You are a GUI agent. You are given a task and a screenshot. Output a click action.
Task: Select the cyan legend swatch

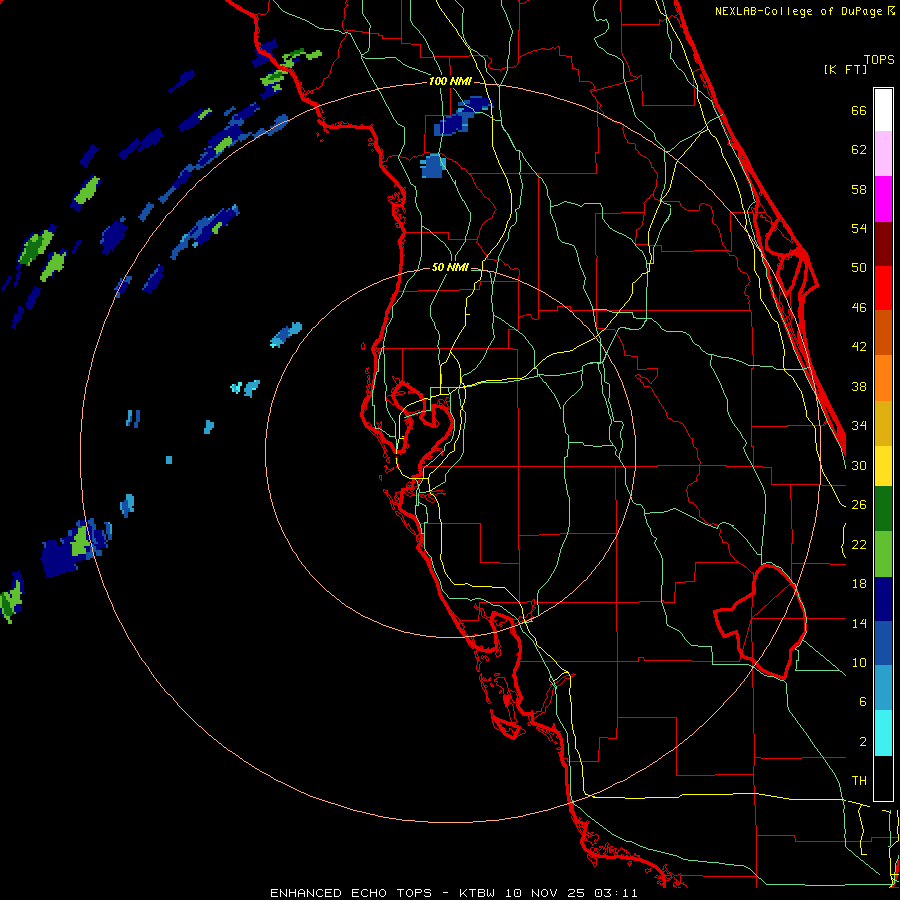click(883, 733)
